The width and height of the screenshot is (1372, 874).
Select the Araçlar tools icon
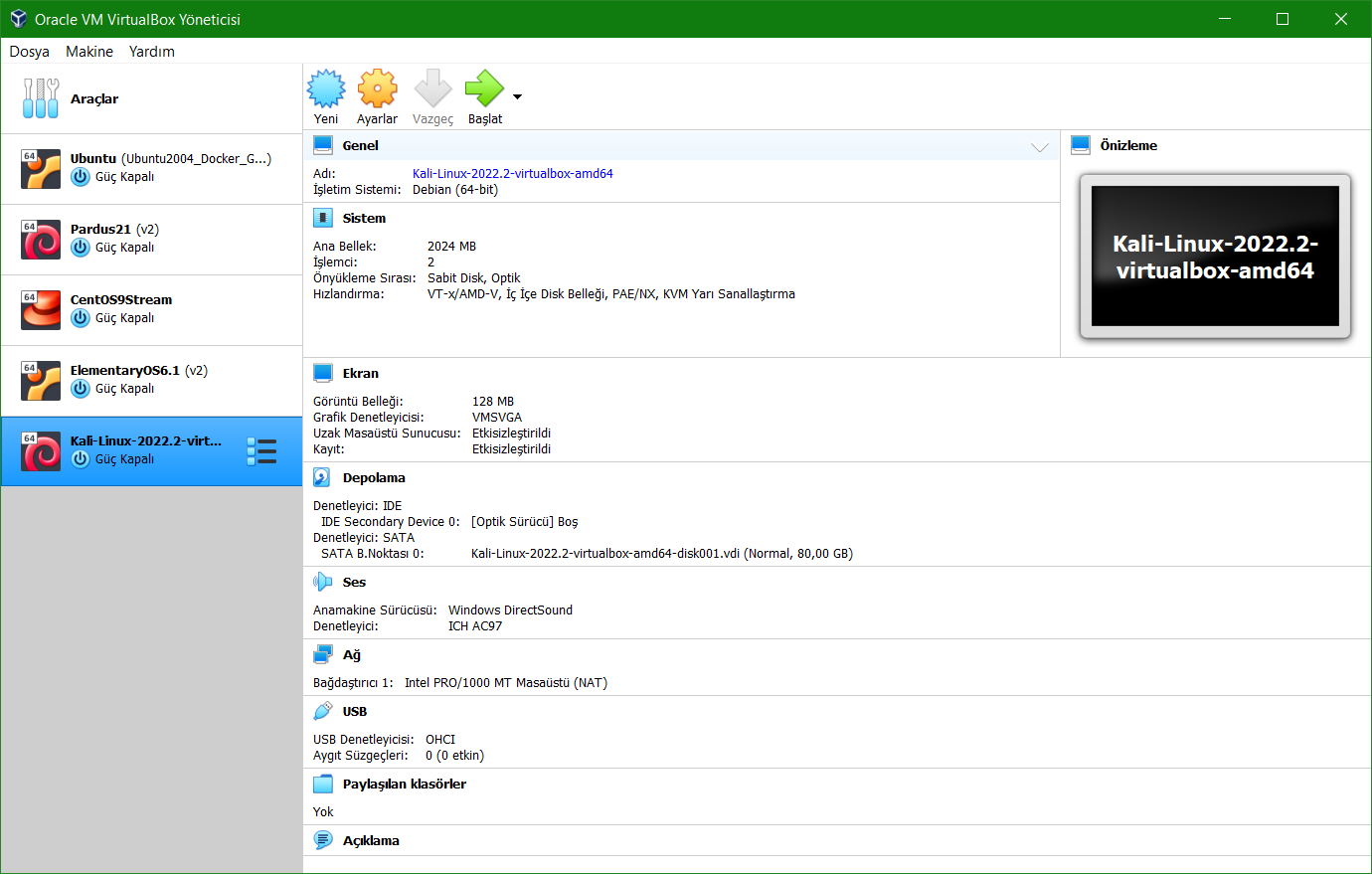click(41, 98)
